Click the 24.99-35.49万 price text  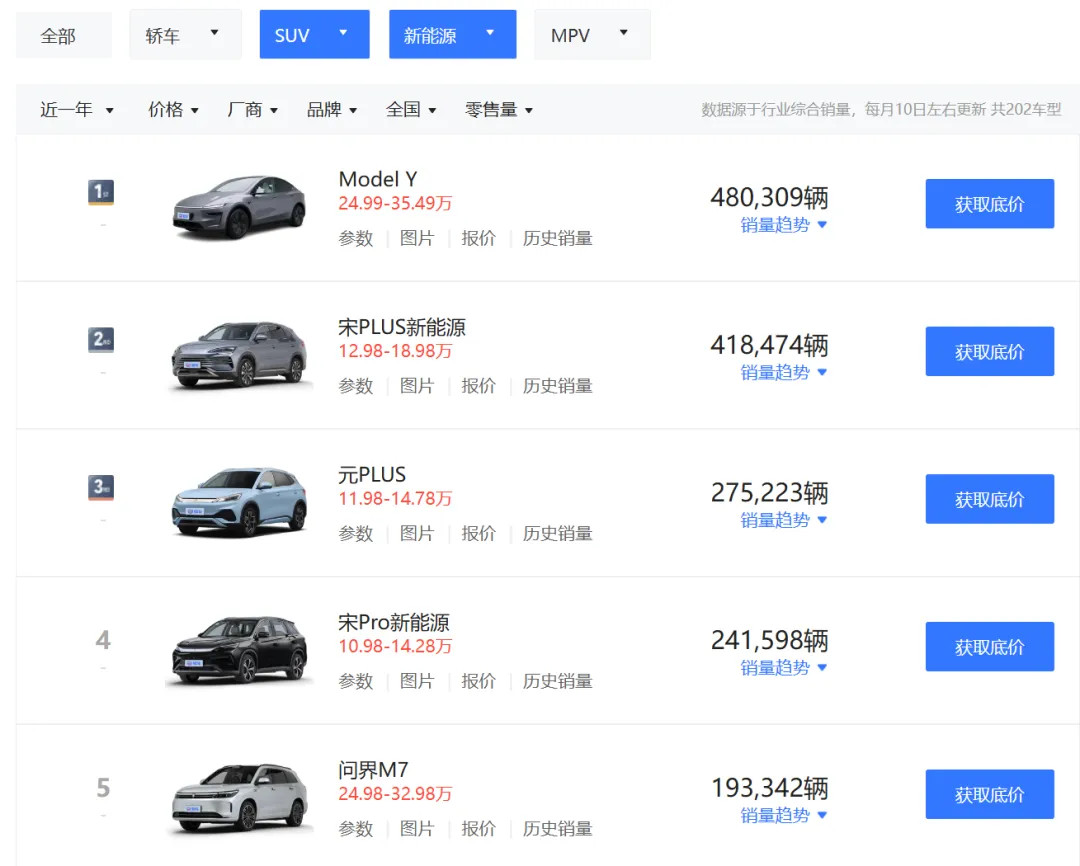(395, 203)
